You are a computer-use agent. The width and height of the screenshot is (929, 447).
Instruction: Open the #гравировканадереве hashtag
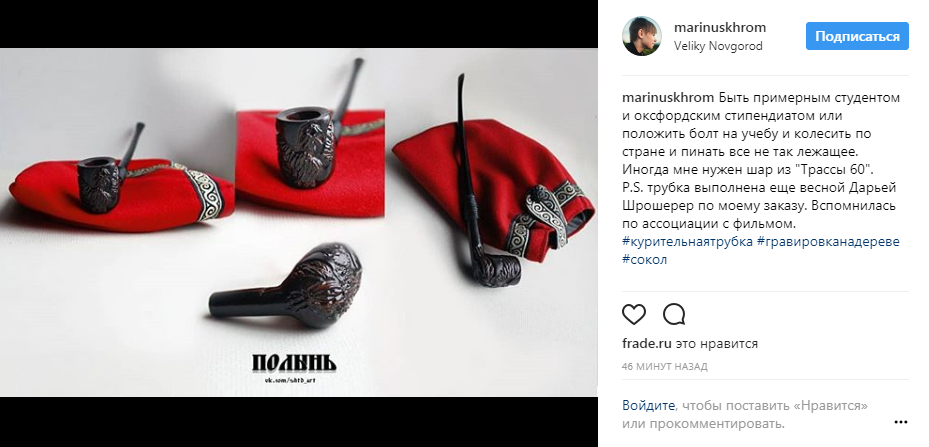tap(828, 242)
